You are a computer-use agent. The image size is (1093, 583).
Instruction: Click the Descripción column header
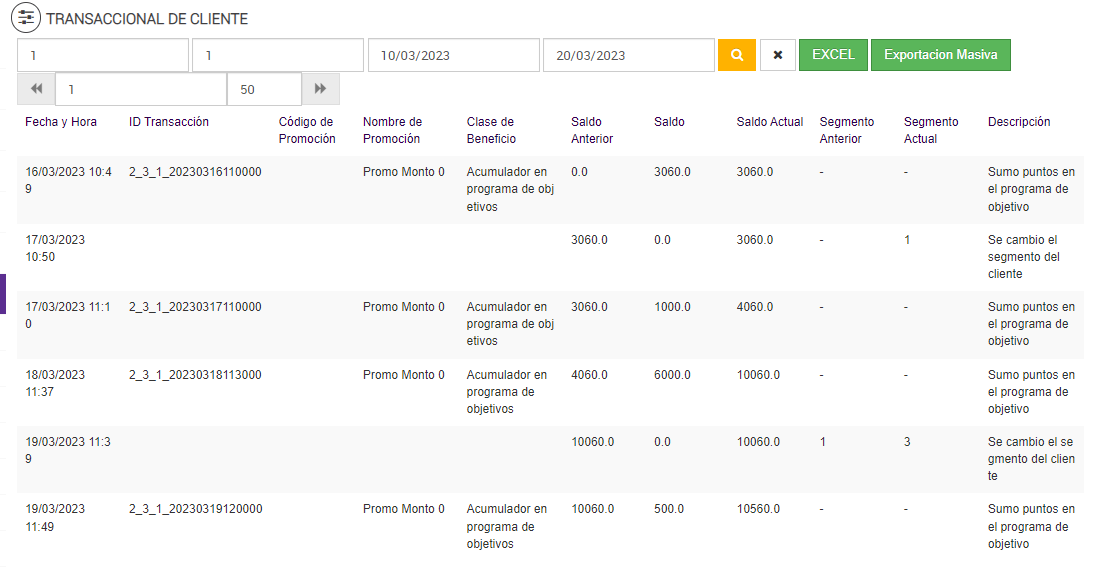[x=1019, y=122]
